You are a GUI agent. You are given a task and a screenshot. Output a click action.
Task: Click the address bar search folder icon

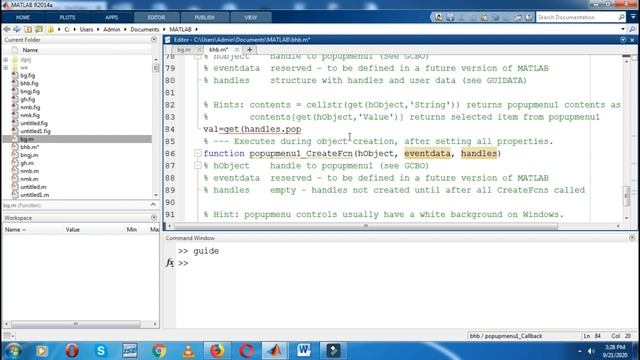pyautogui.click(x=632, y=29)
